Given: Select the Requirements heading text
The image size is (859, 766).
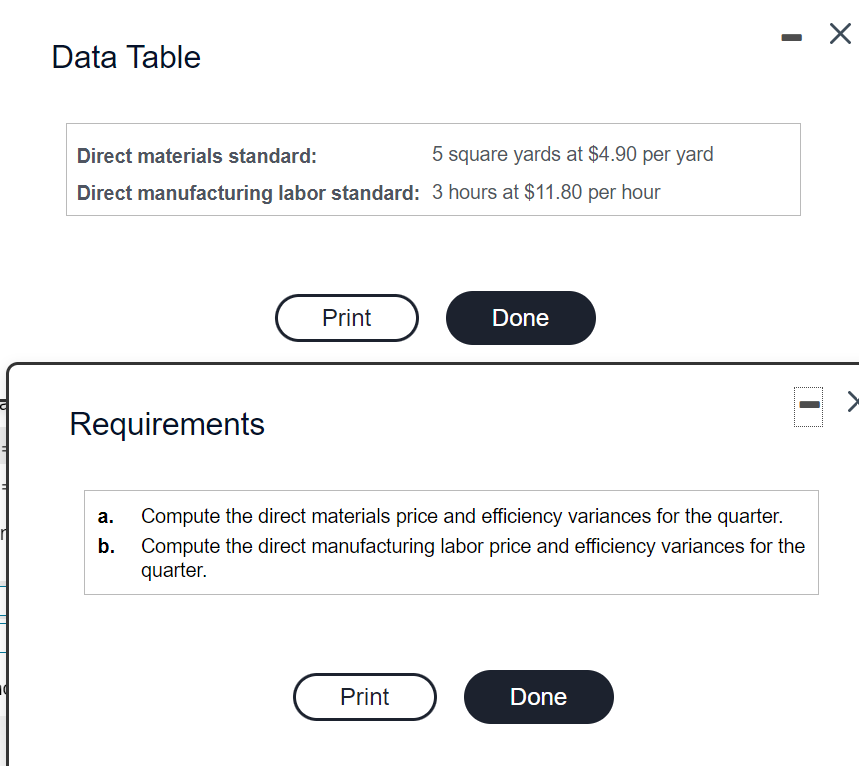Looking at the screenshot, I should [166, 424].
